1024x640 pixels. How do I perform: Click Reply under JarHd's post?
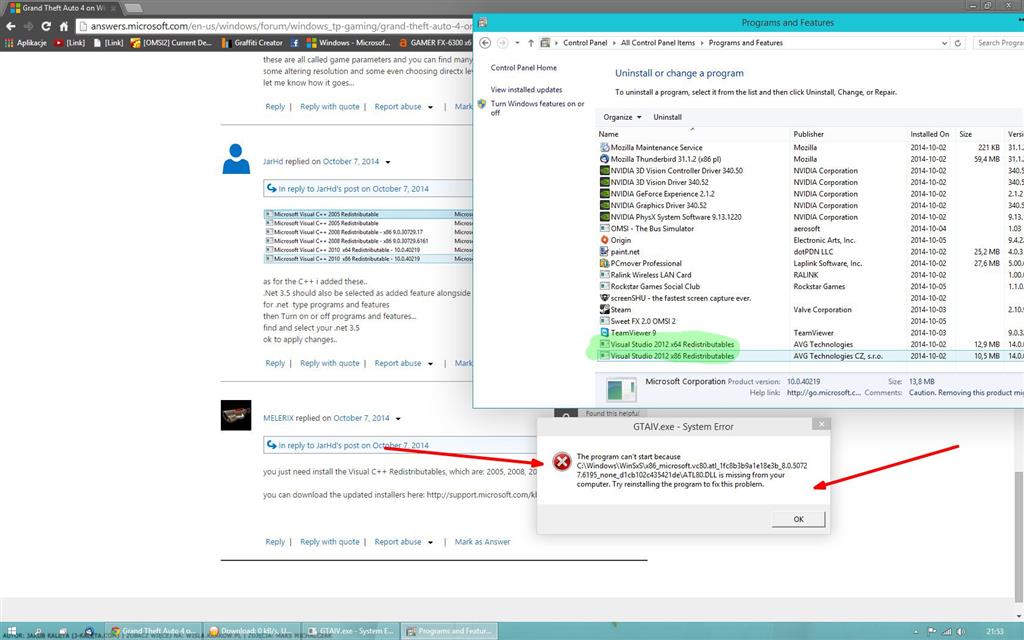click(x=275, y=363)
